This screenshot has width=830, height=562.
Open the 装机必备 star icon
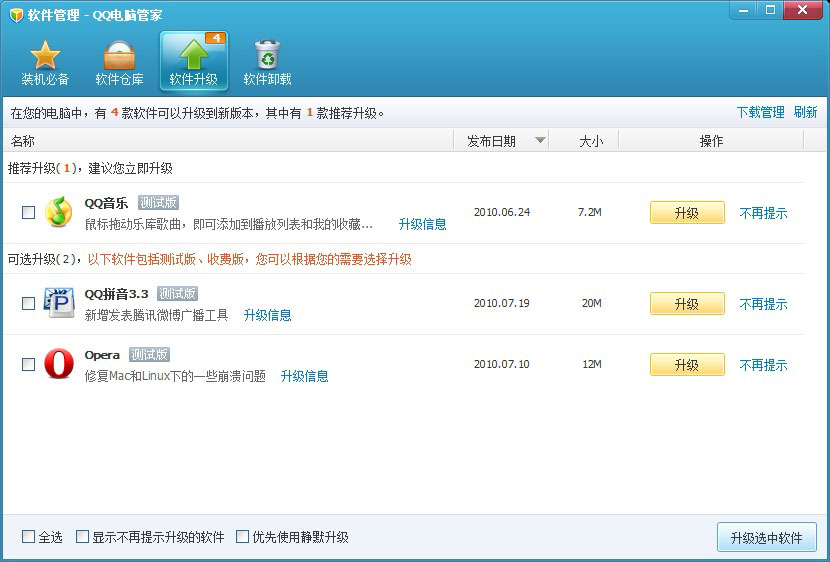[45, 56]
